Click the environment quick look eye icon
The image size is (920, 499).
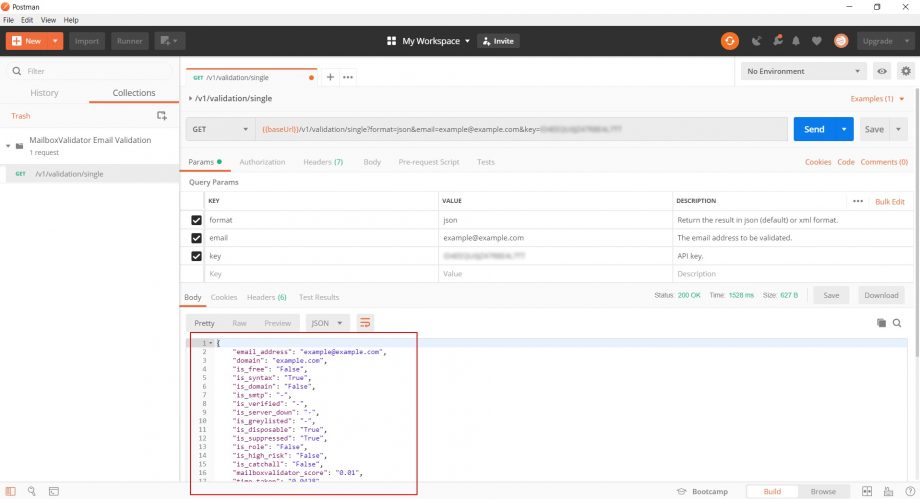pyautogui.click(x=882, y=71)
